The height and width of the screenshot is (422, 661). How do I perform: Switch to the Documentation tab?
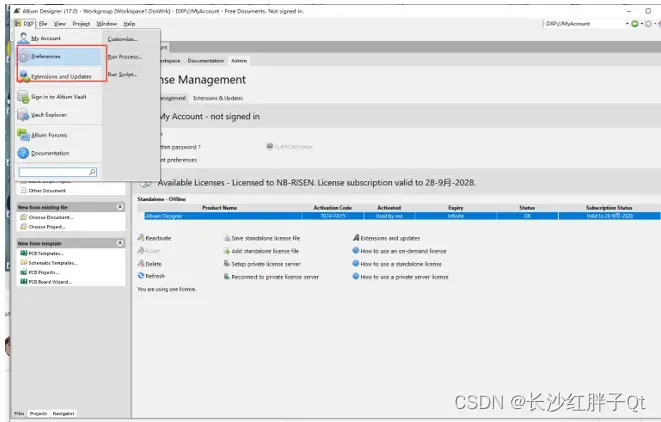point(206,61)
